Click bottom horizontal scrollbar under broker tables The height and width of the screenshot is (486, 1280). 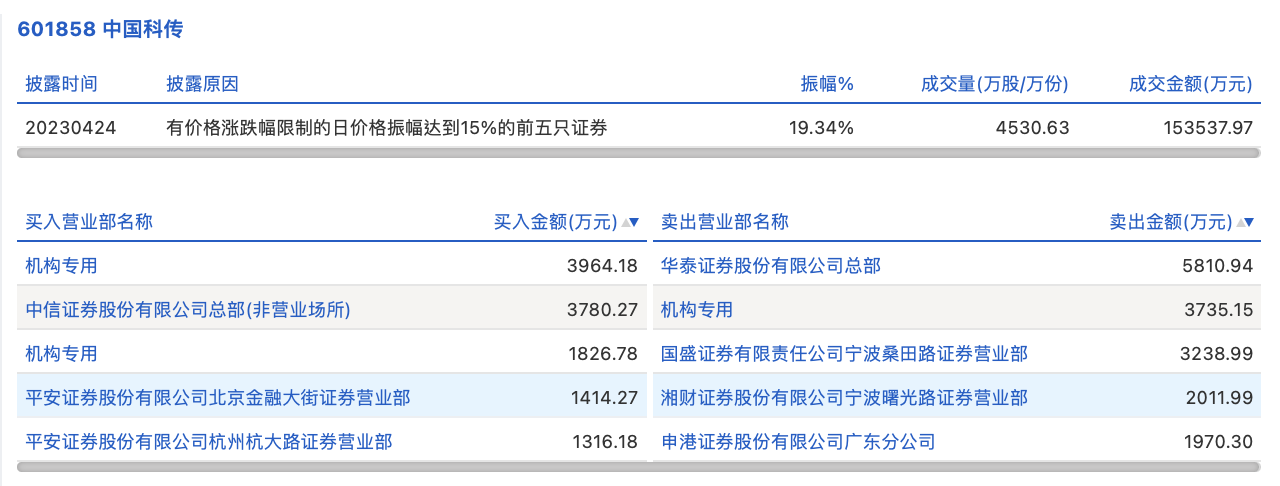pos(640,466)
